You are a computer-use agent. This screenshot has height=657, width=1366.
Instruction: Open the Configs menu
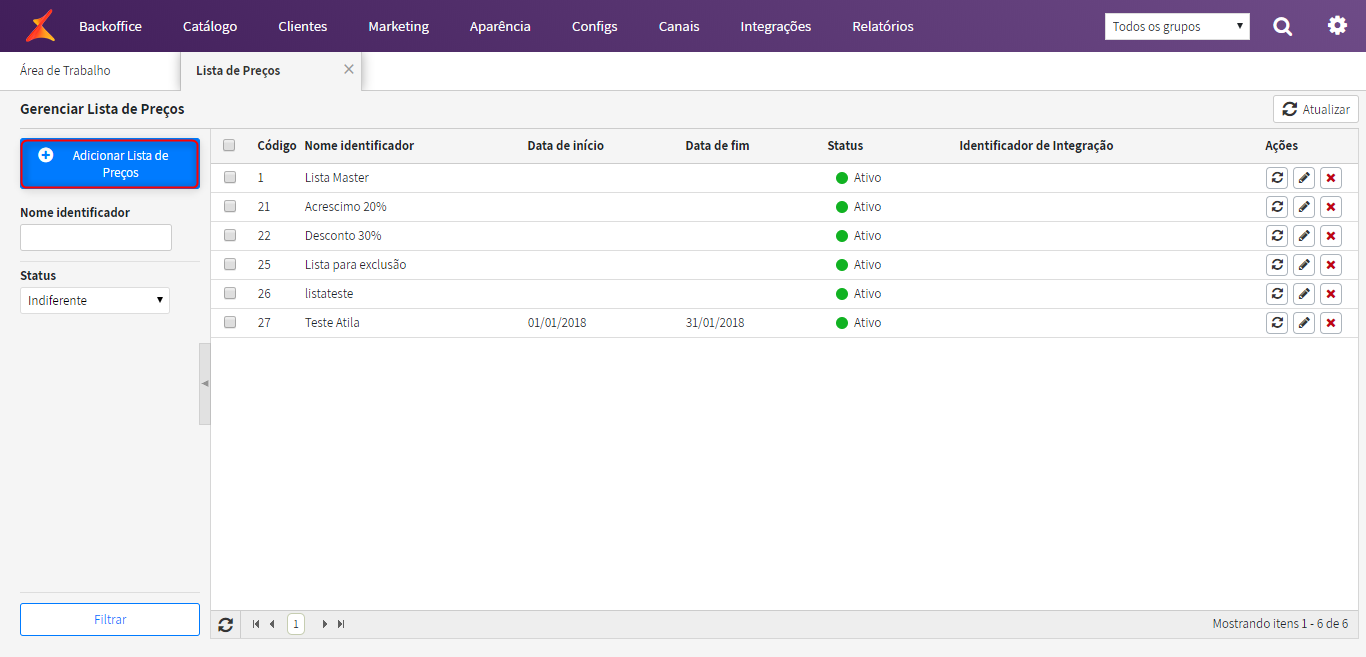[594, 26]
